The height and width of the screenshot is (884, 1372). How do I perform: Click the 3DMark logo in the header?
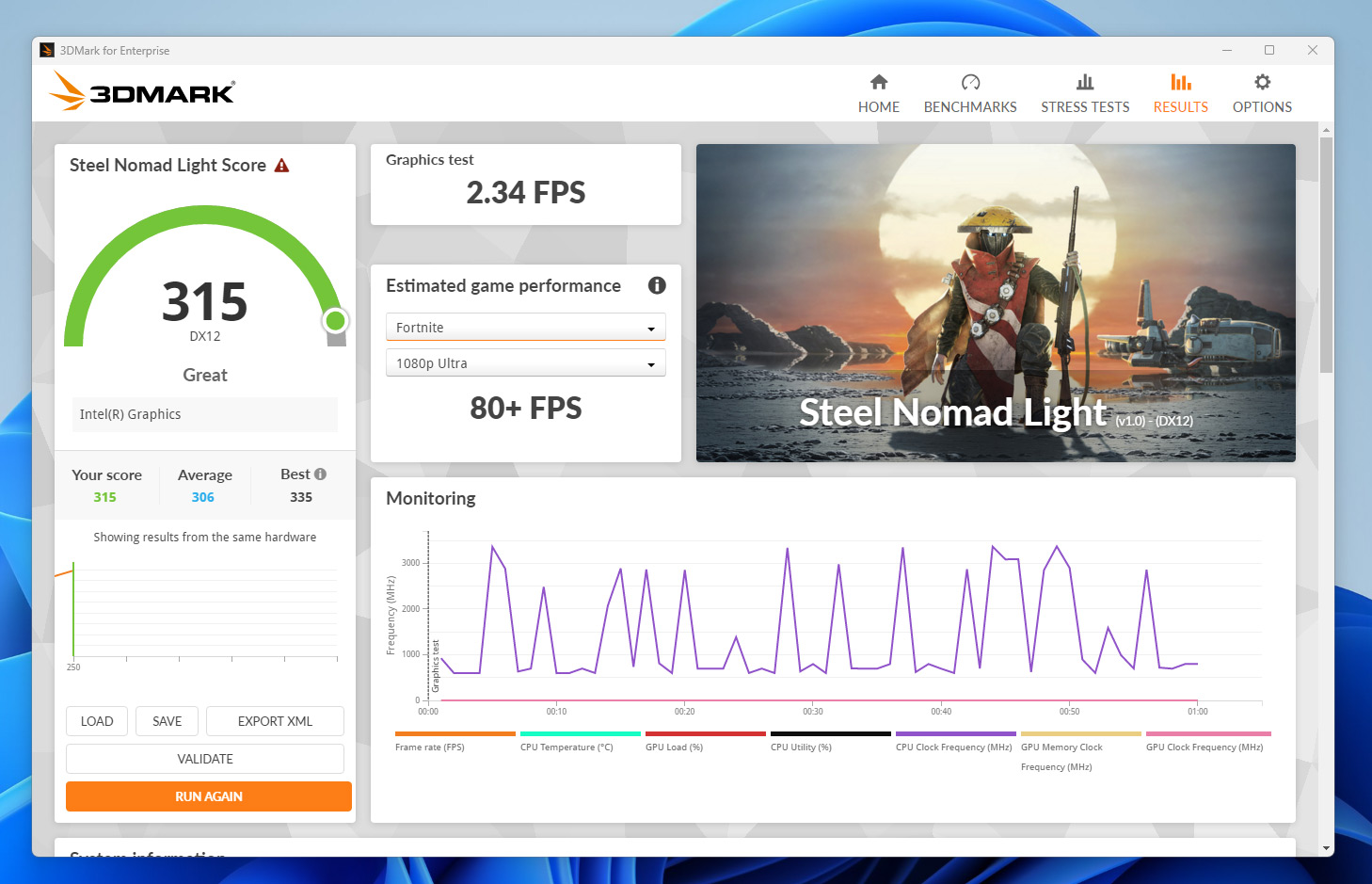[142, 92]
